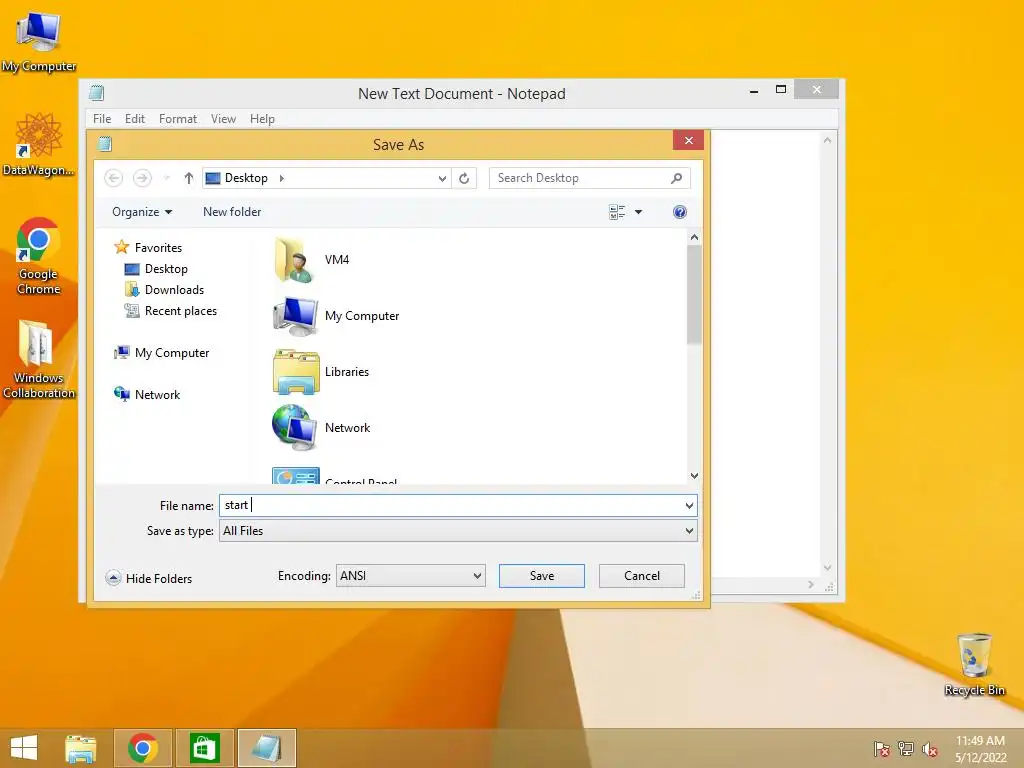
Task: Click the Save button
Action: (541, 575)
